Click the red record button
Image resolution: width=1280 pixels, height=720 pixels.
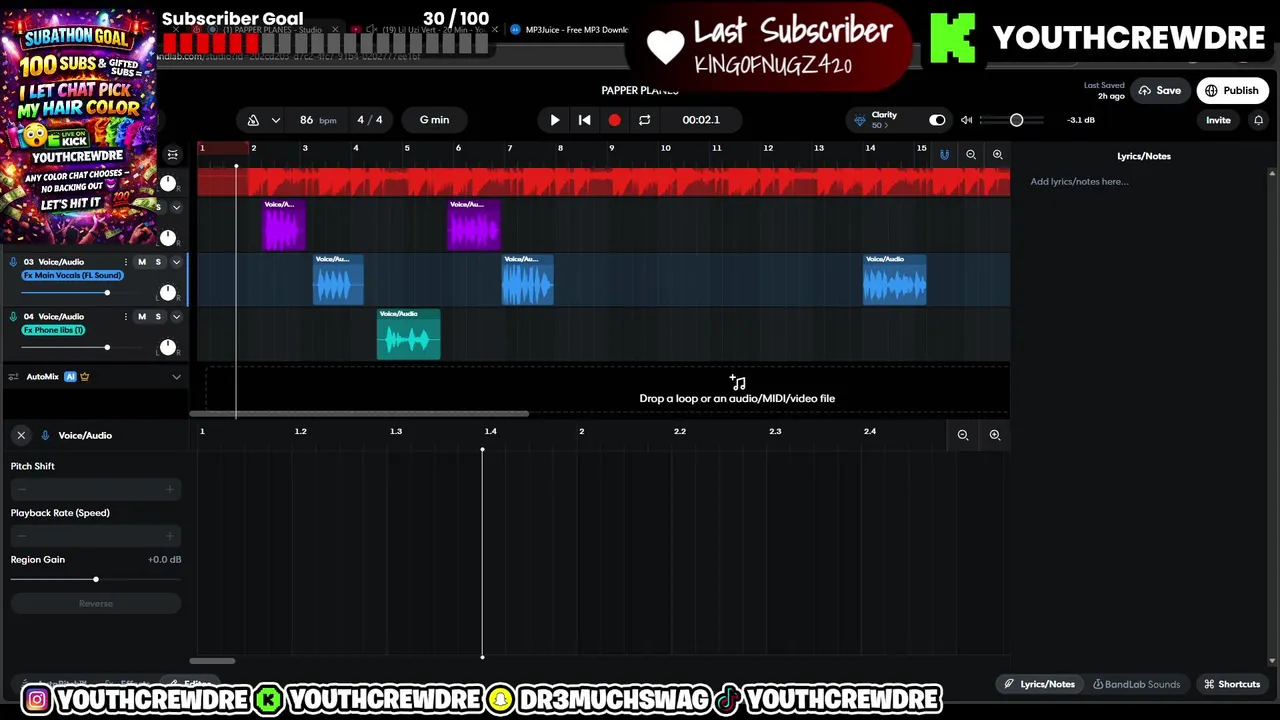(x=614, y=120)
